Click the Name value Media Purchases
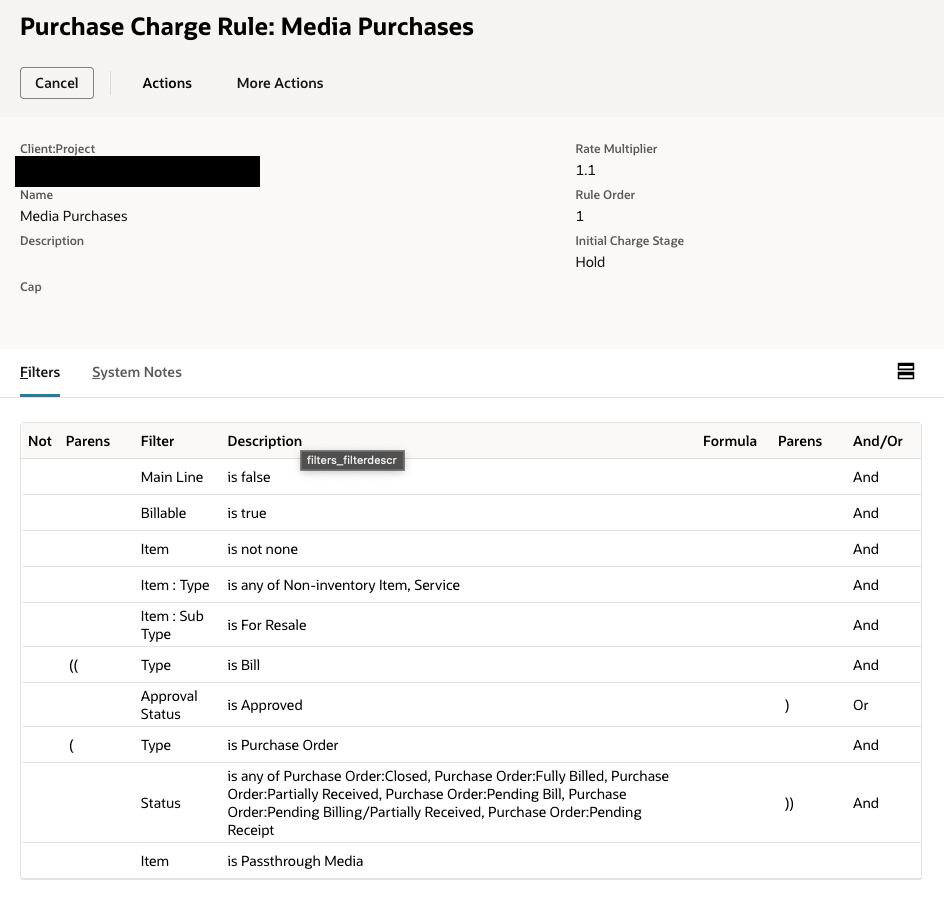Screen dimensions: 944x903 coord(73,216)
